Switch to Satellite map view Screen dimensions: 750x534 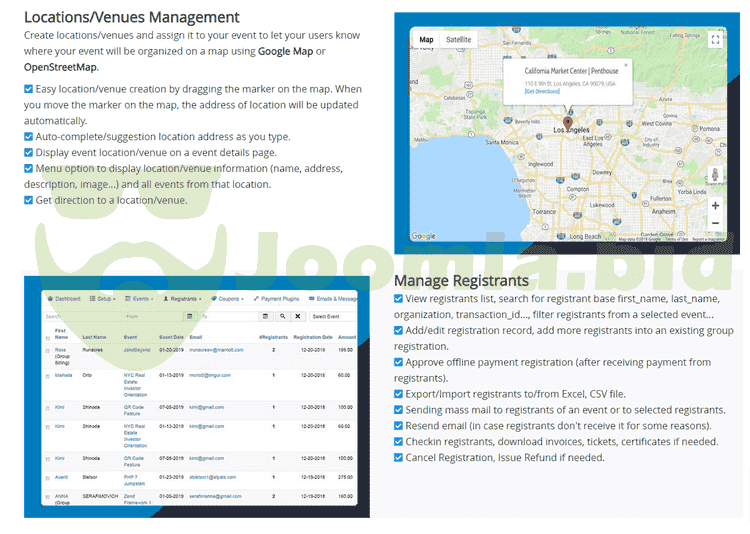click(x=459, y=40)
